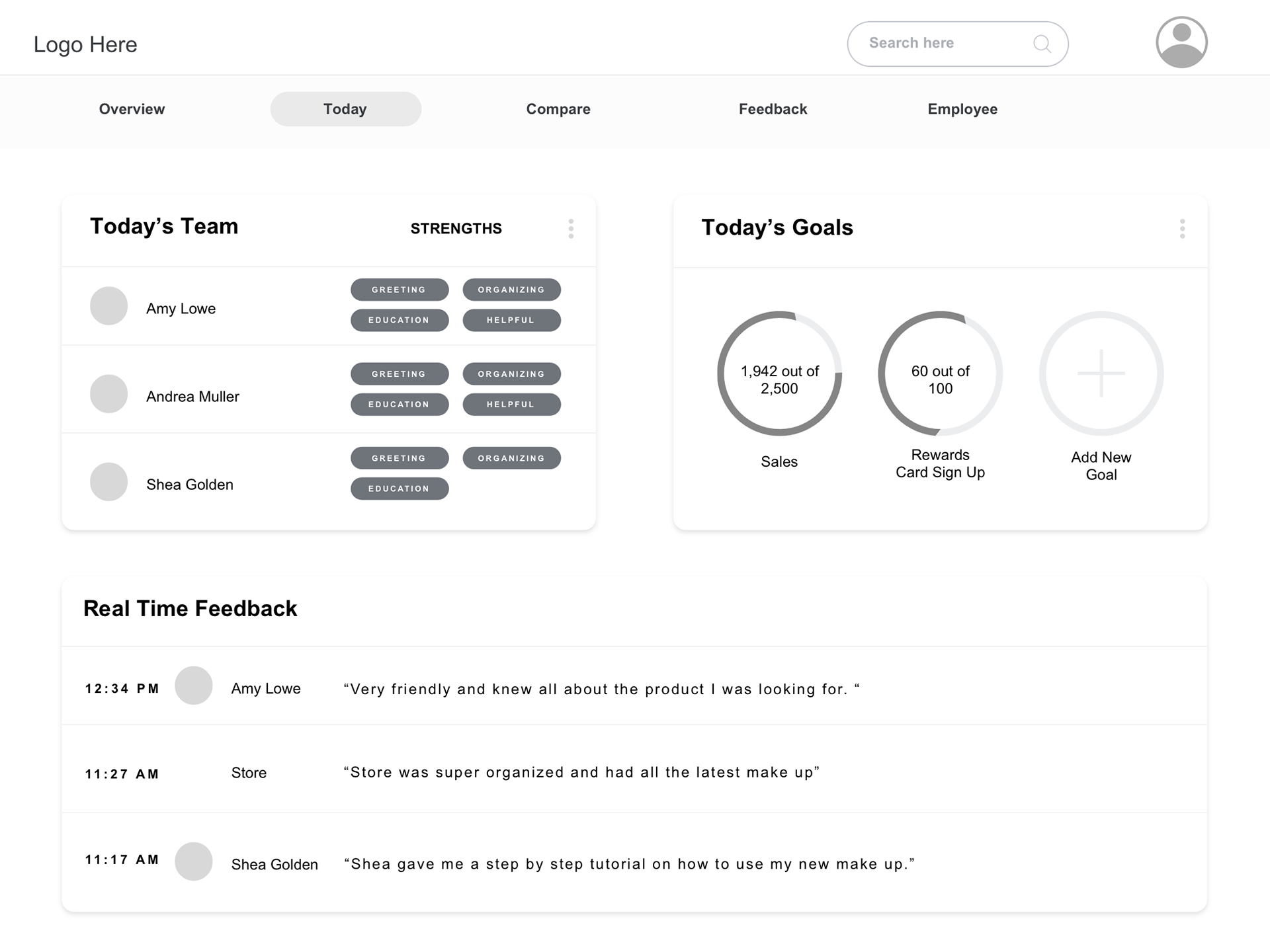Click Andrea Muller's avatar in Today's Team
The width and height of the screenshot is (1270, 952).
tap(108, 394)
